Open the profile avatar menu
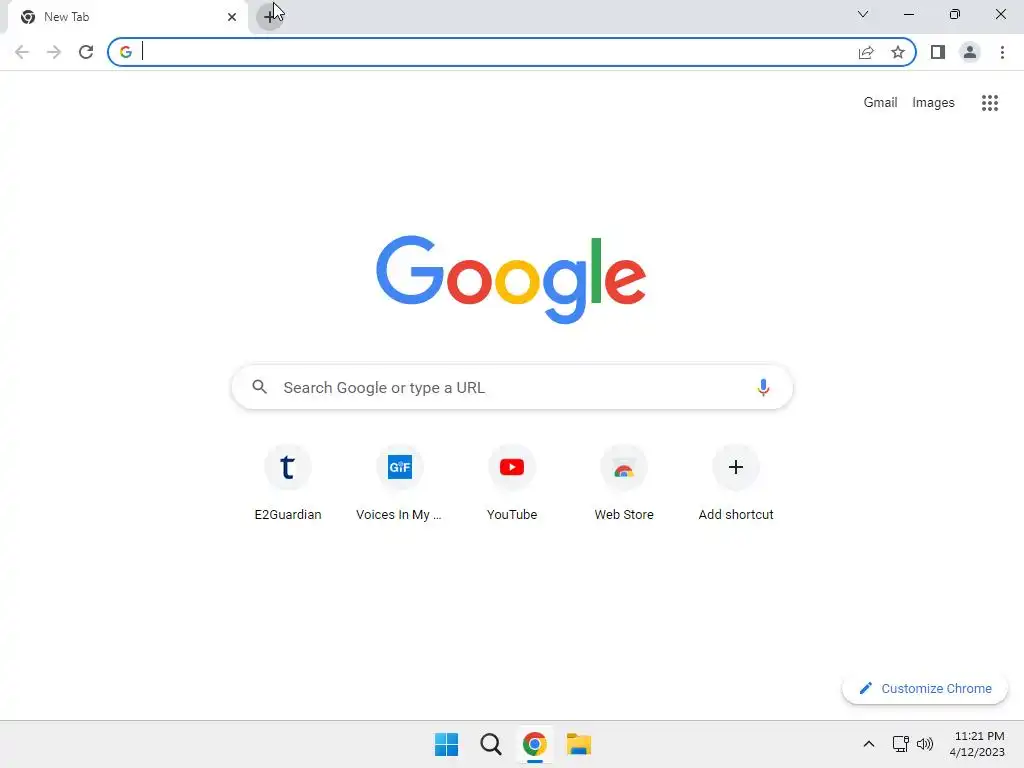 click(970, 52)
